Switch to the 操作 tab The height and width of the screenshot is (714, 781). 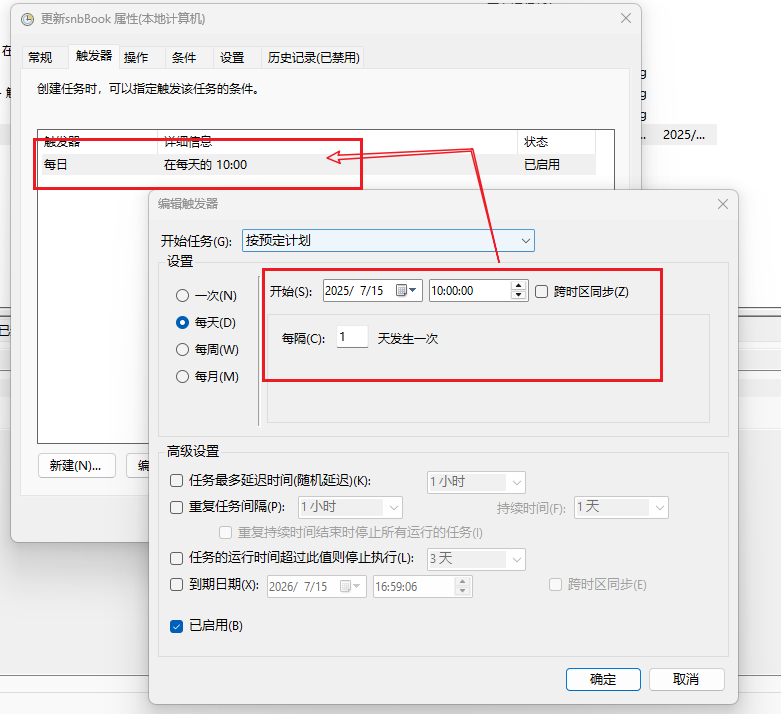(136, 58)
